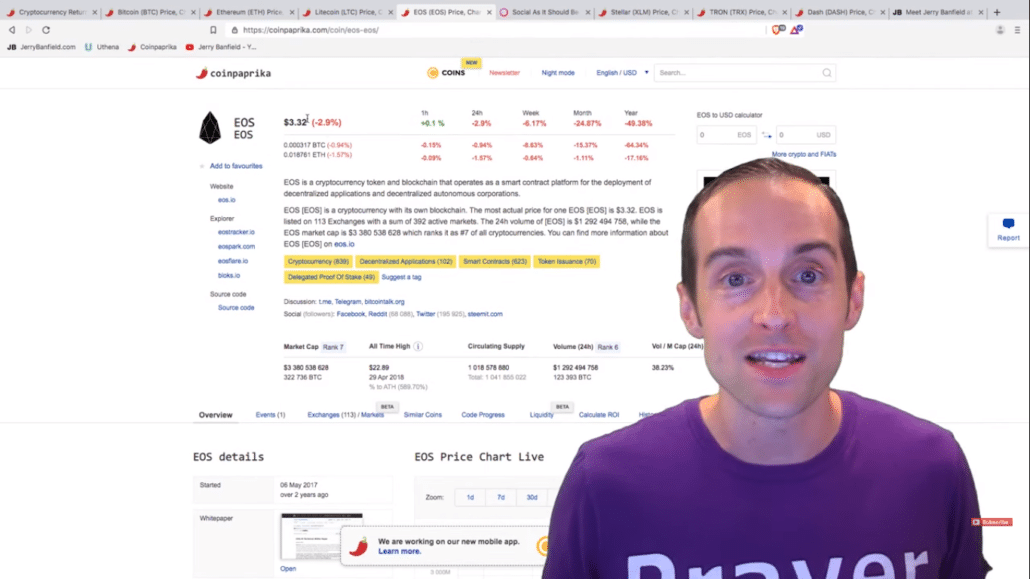Open eosflare.io explorer link

coord(233,261)
